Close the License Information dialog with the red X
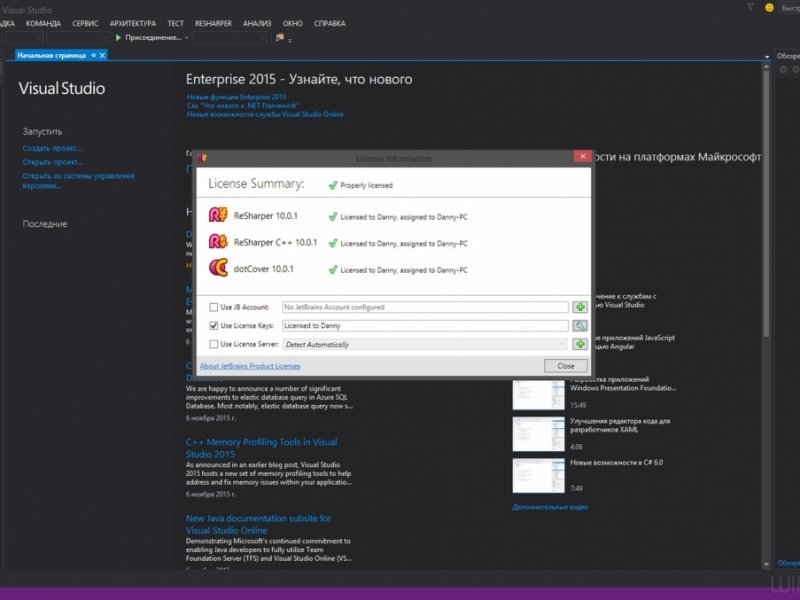The image size is (800, 600). [582, 156]
